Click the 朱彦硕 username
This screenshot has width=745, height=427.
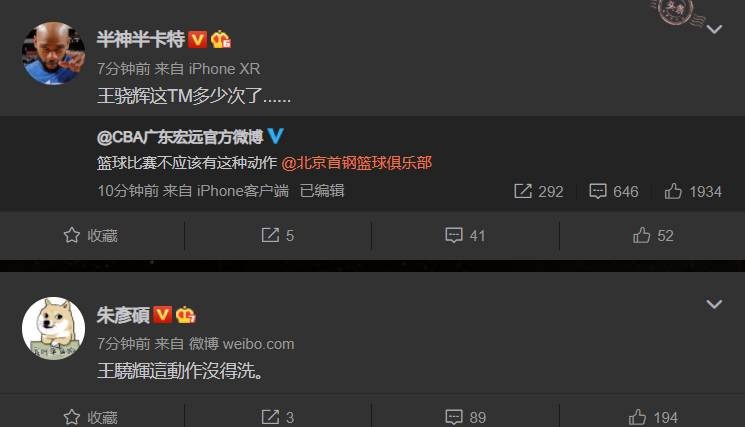[x=123, y=315]
